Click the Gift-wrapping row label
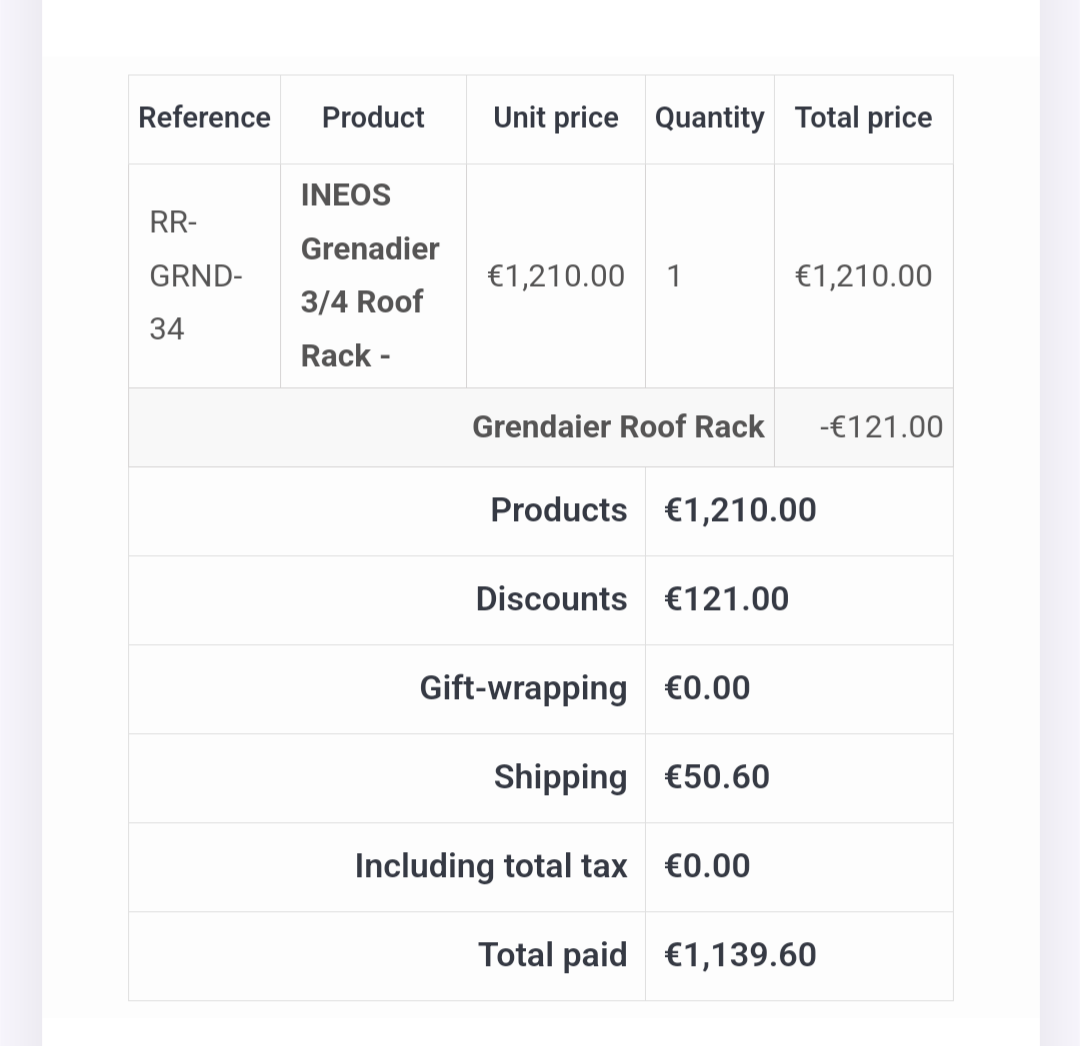The height and width of the screenshot is (1046, 1080). click(523, 689)
